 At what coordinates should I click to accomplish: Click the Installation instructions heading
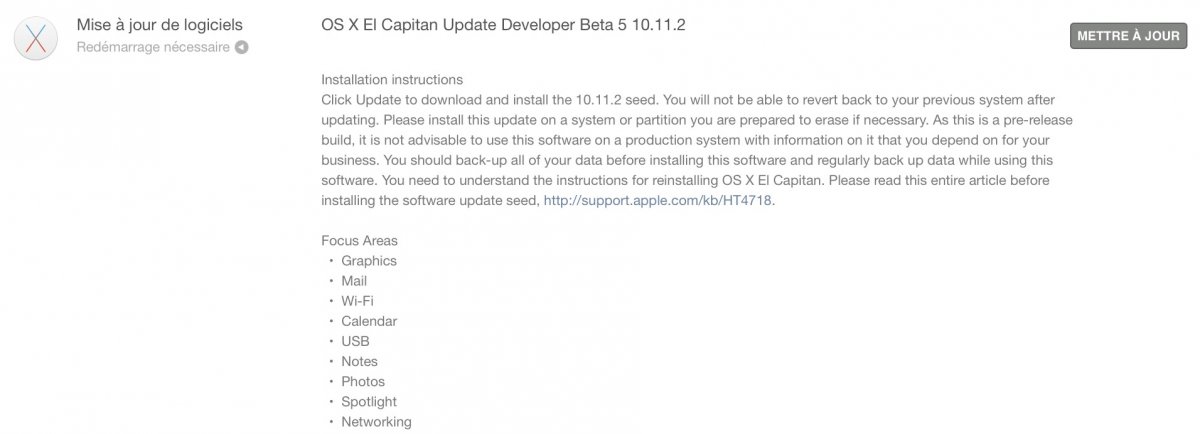[x=392, y=80]
